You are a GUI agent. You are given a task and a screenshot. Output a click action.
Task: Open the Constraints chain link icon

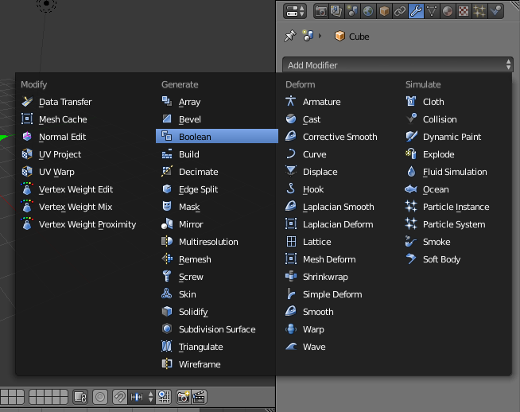pyautogui.click(x=400, y=11)
